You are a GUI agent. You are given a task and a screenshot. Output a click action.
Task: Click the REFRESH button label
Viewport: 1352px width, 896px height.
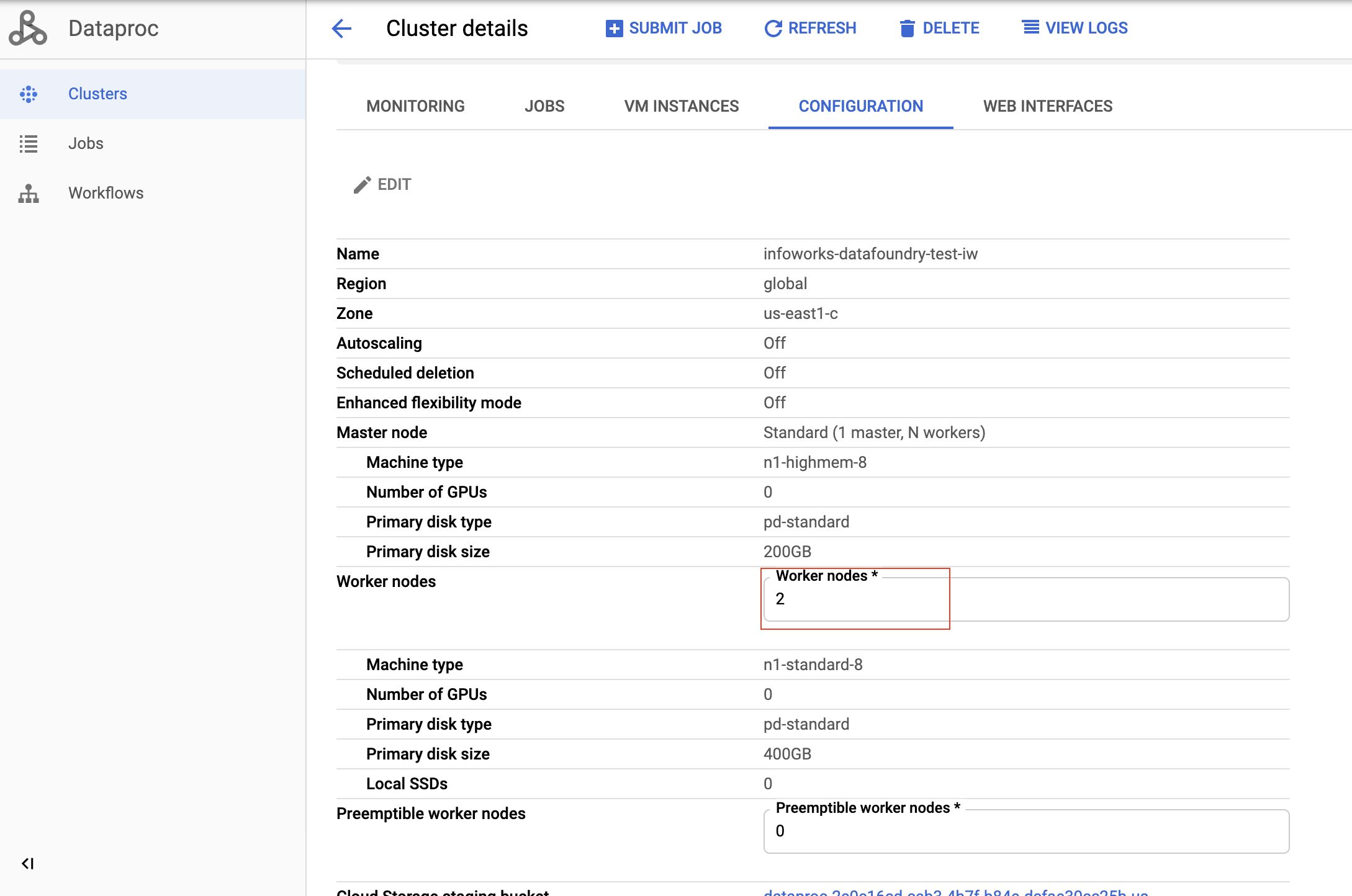822,28
